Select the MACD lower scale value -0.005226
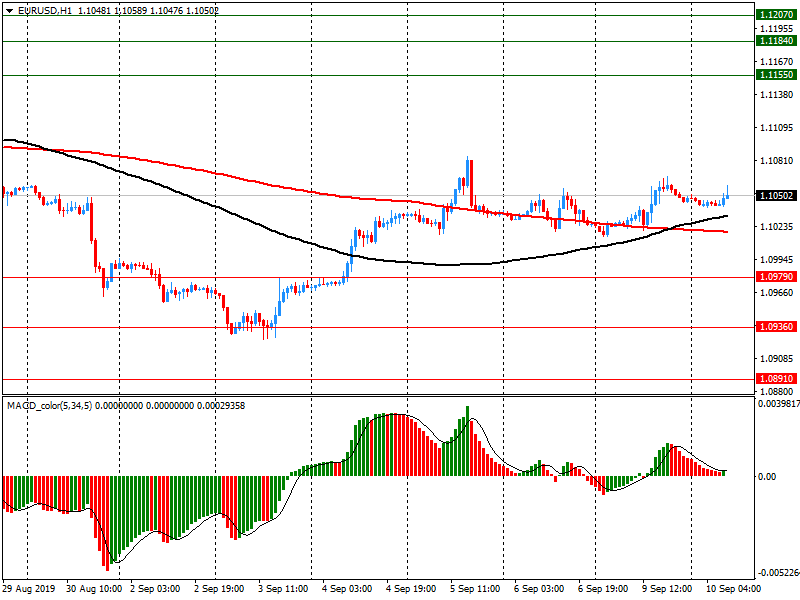Image resolution: width=800 pixels, height=600 pixels. pos(779,573)
